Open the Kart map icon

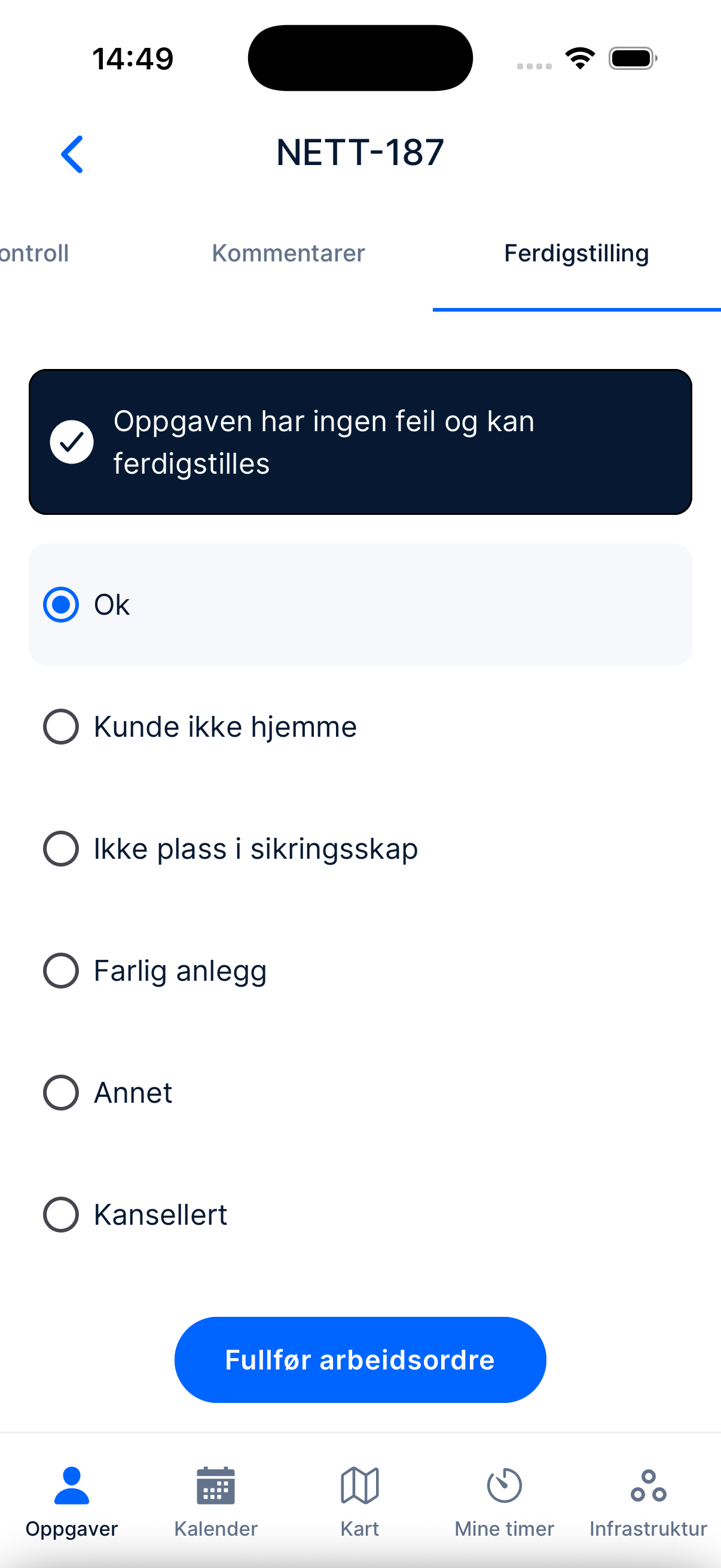tap(359, 1485)
